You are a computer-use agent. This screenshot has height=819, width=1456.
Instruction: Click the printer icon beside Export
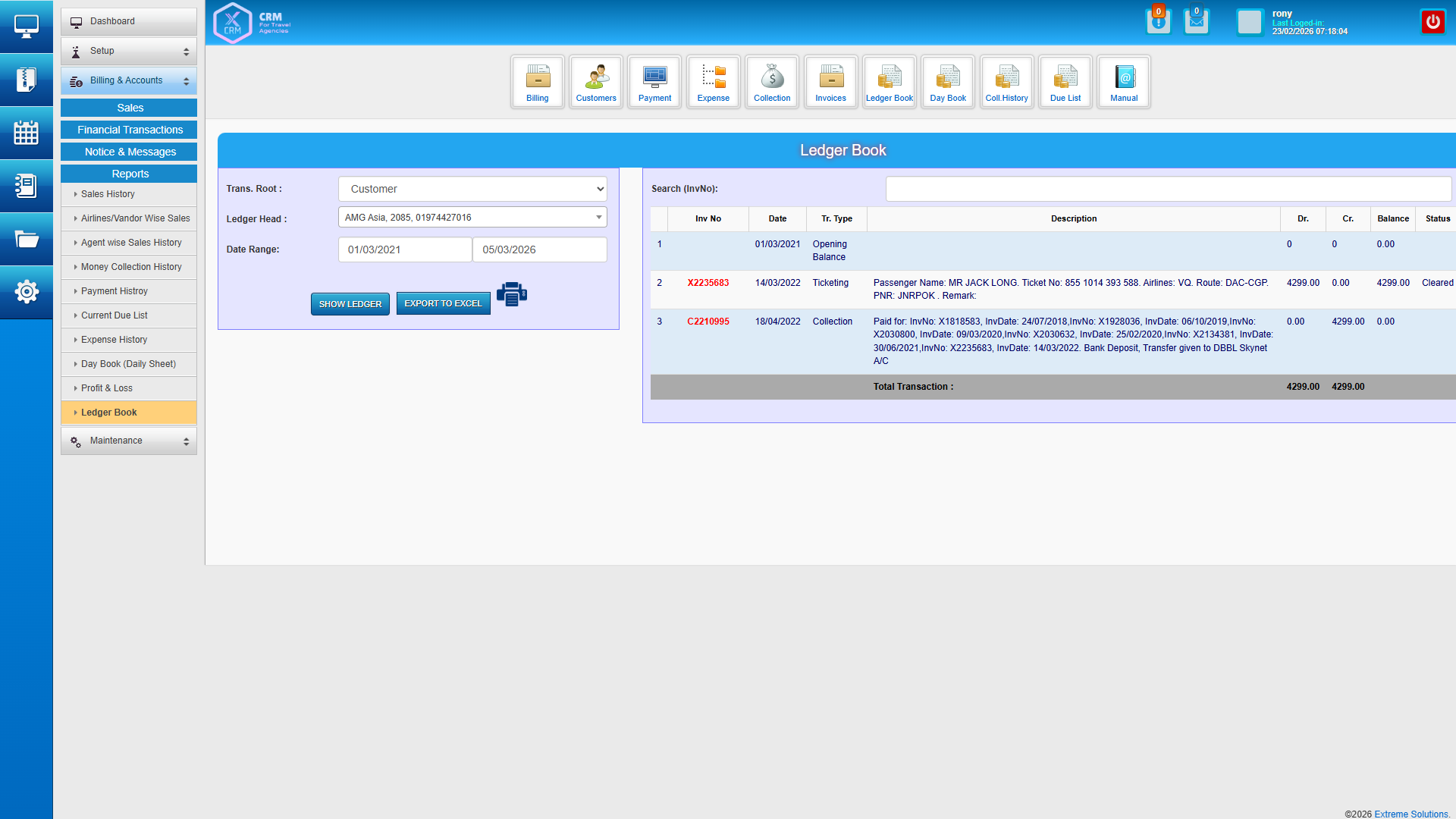click(512, 294)
